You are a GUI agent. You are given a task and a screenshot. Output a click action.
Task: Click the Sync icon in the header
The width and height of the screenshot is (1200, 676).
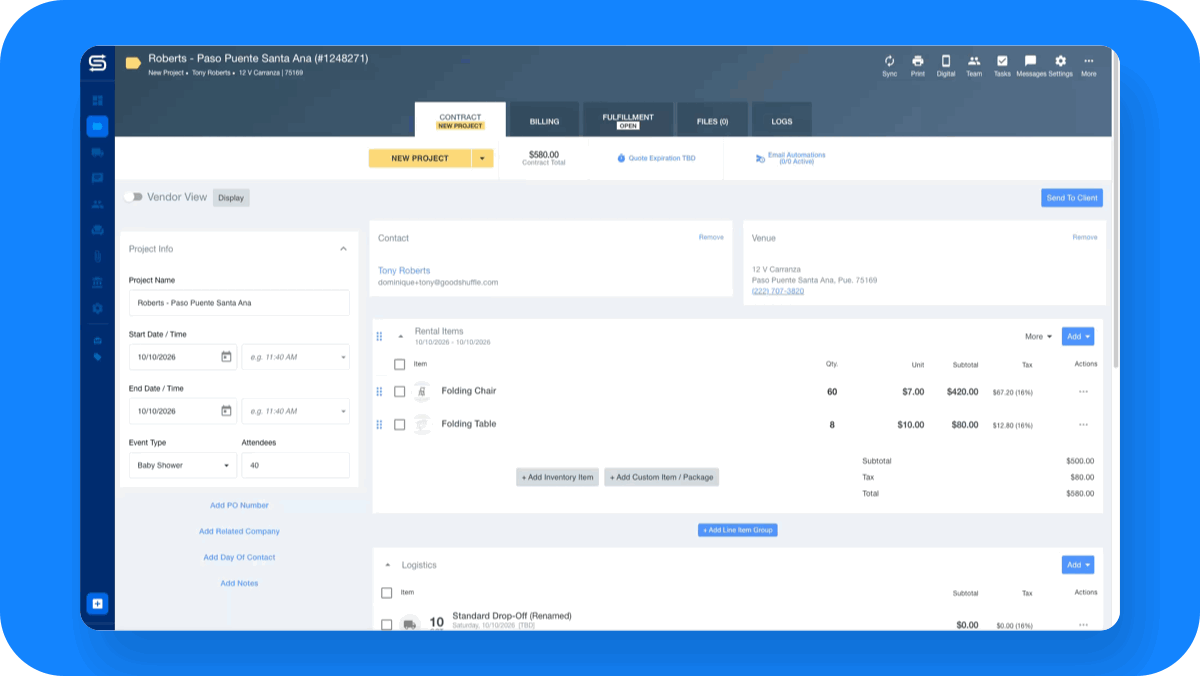pos(889,61)
